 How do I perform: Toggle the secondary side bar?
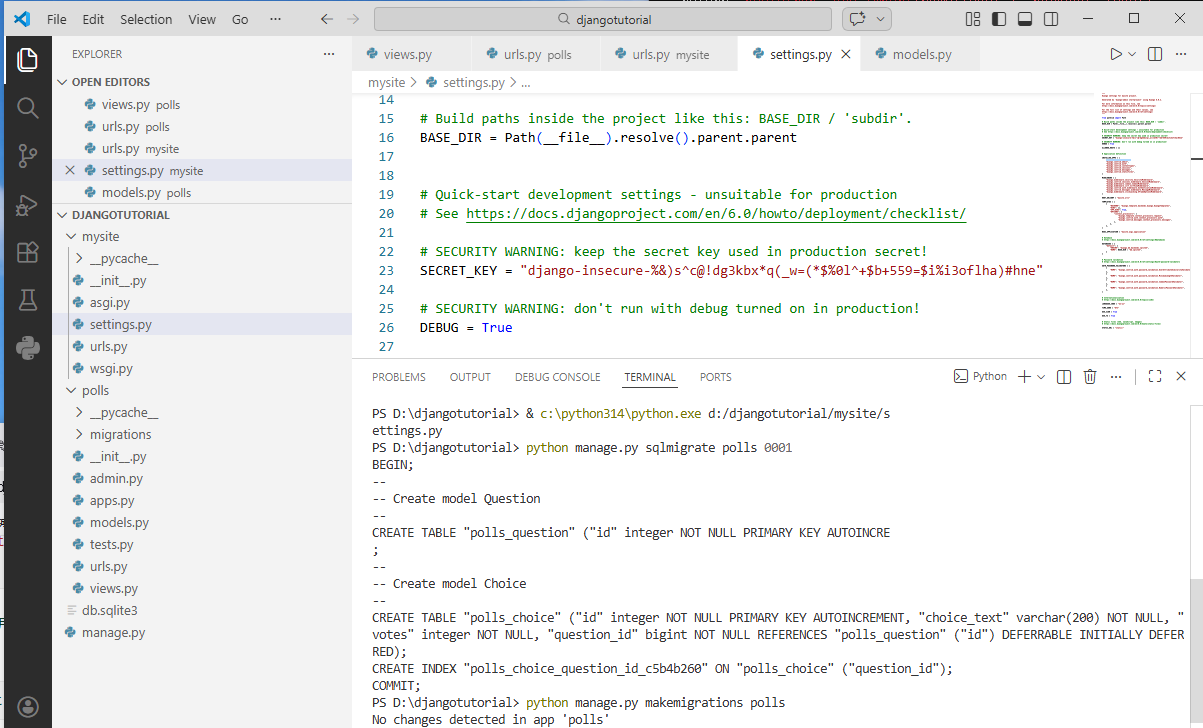coord(1049,19)
